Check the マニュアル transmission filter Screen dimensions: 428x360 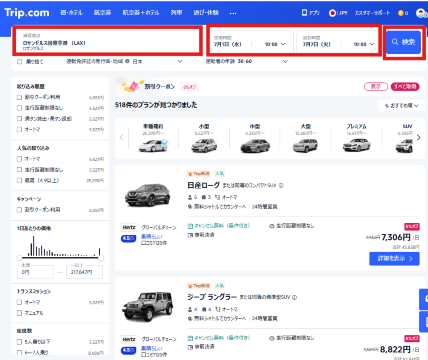[x=20, y=313]
